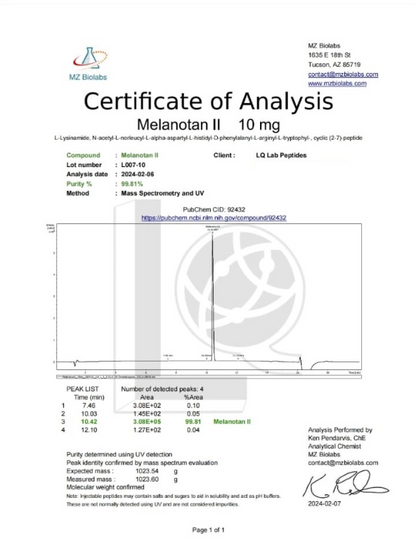Click the 'PEAK LIST' heading

coord(82,389)
